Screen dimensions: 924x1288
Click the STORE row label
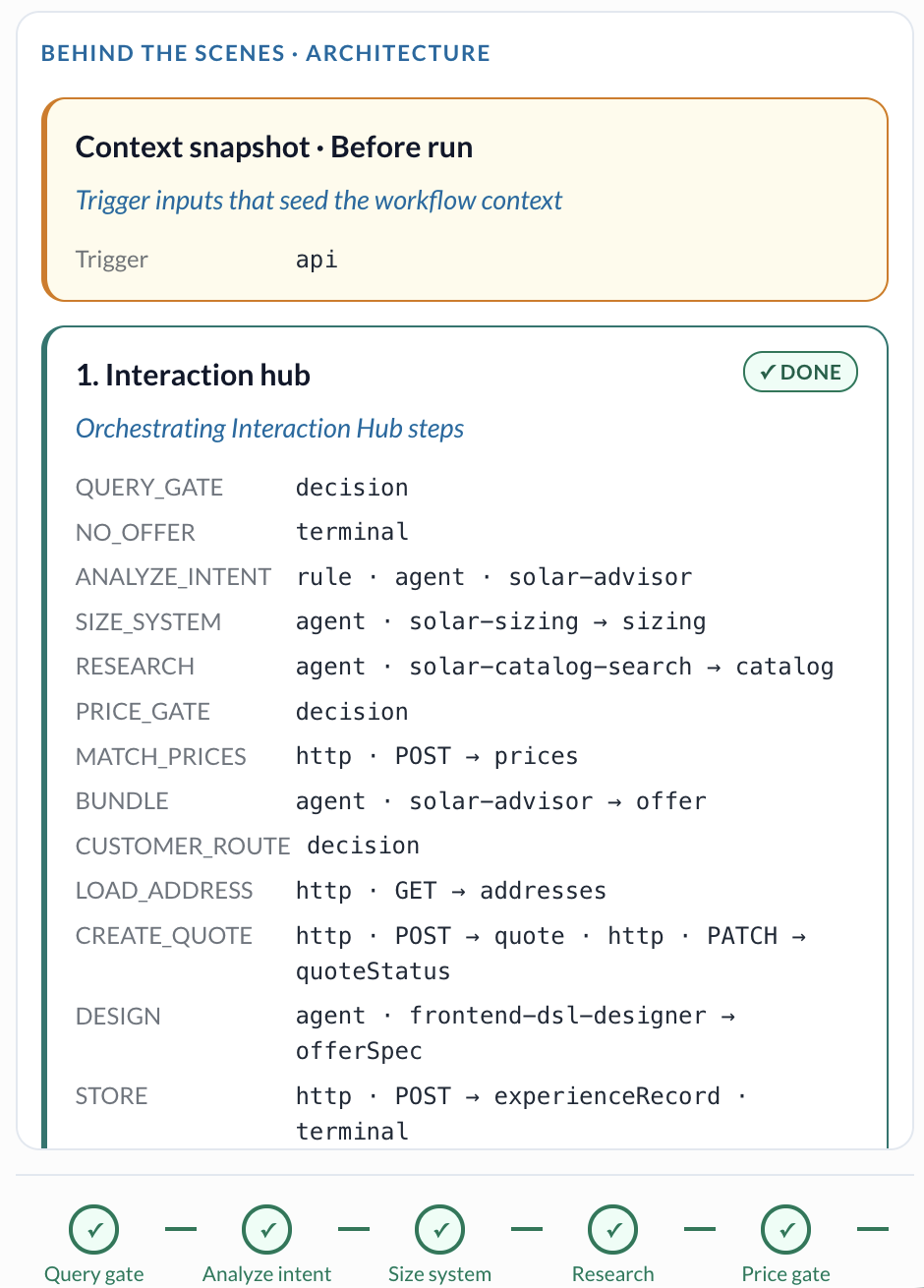[x=111, y=1096]
